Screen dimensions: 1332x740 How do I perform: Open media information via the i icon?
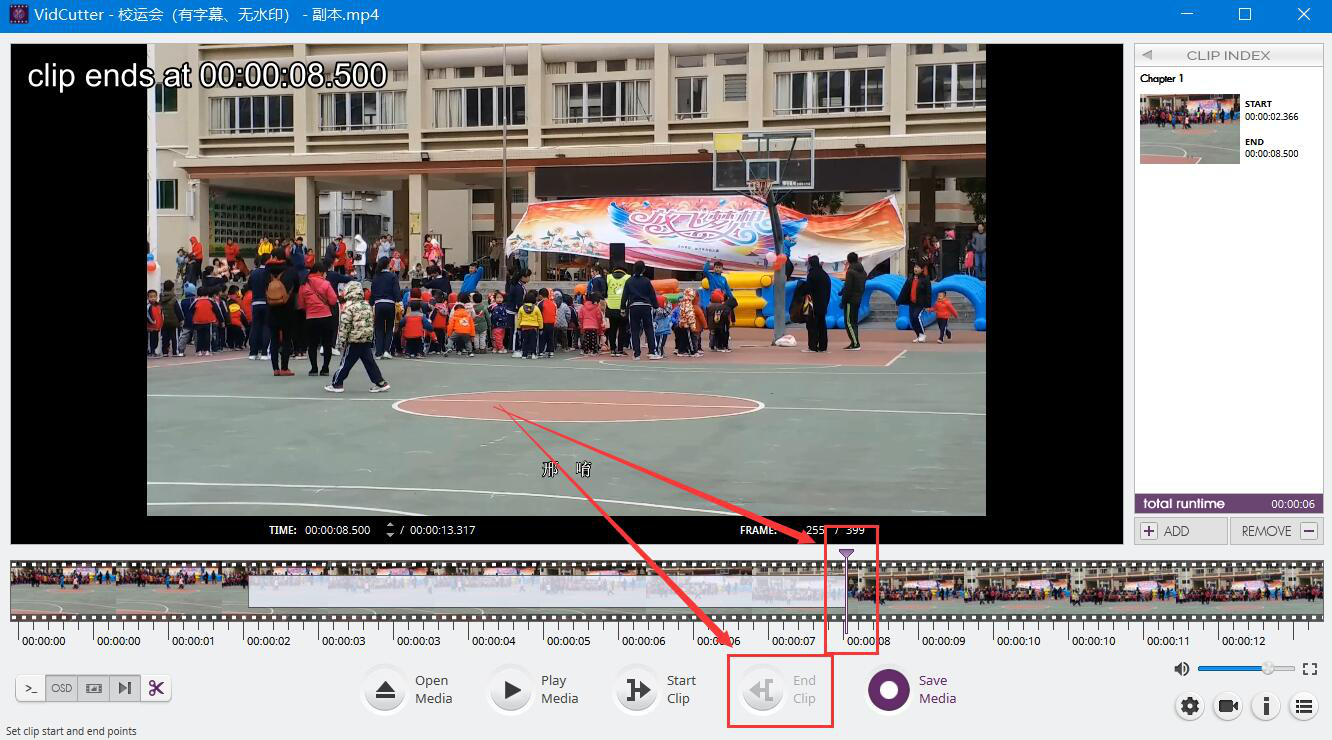[x=1266, y=707]
